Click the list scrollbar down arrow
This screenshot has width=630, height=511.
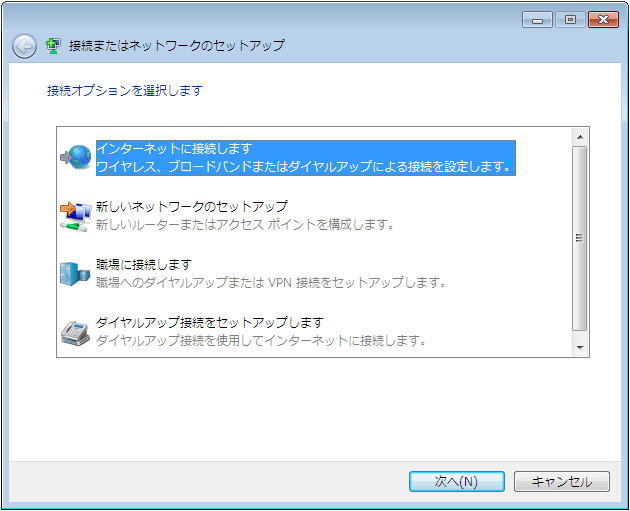click(580, 347)
